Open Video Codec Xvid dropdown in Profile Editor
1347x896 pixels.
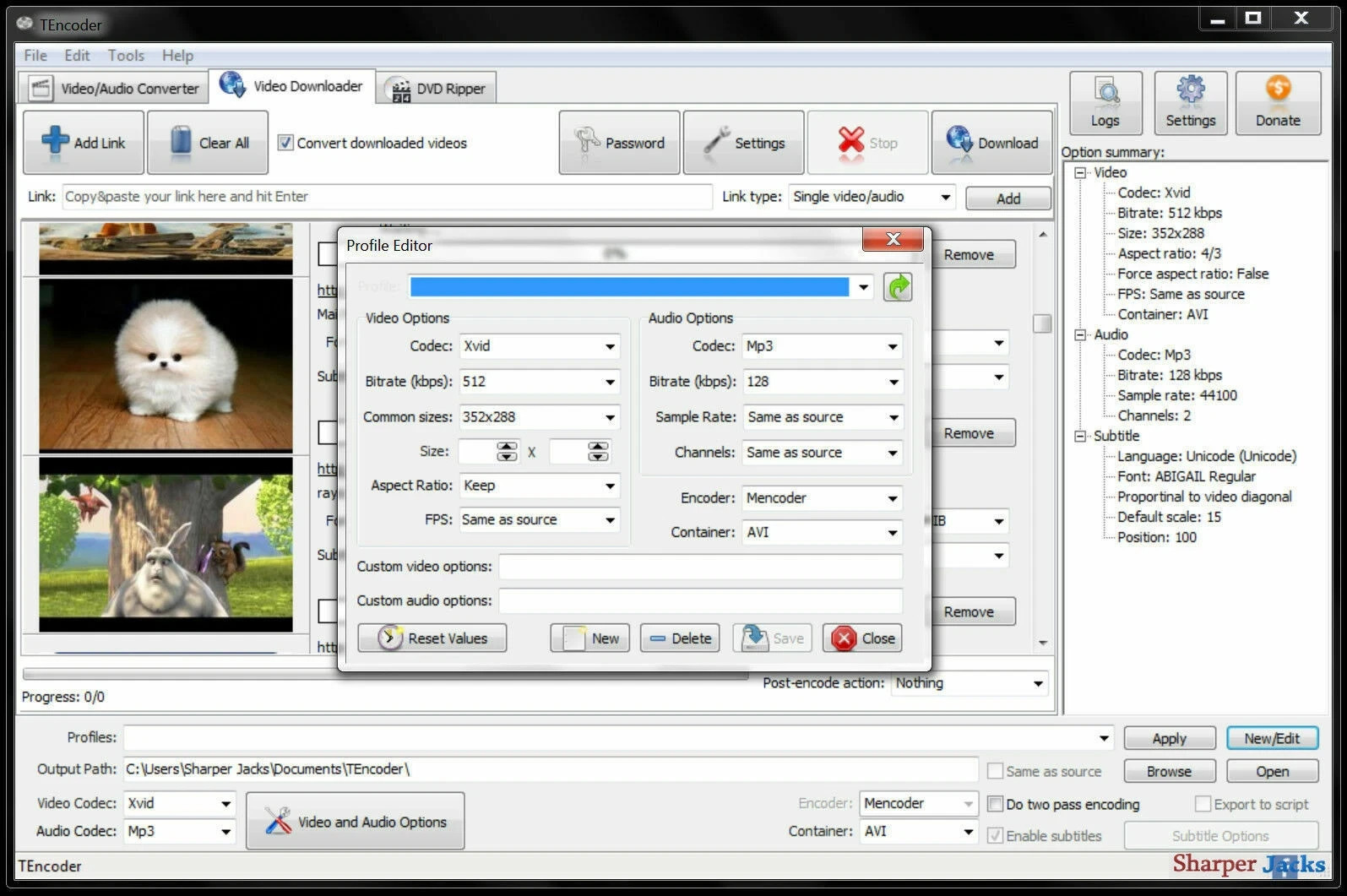610,346
